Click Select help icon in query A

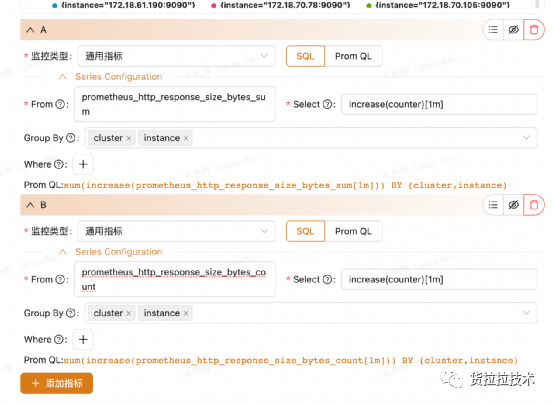point(327,104)
